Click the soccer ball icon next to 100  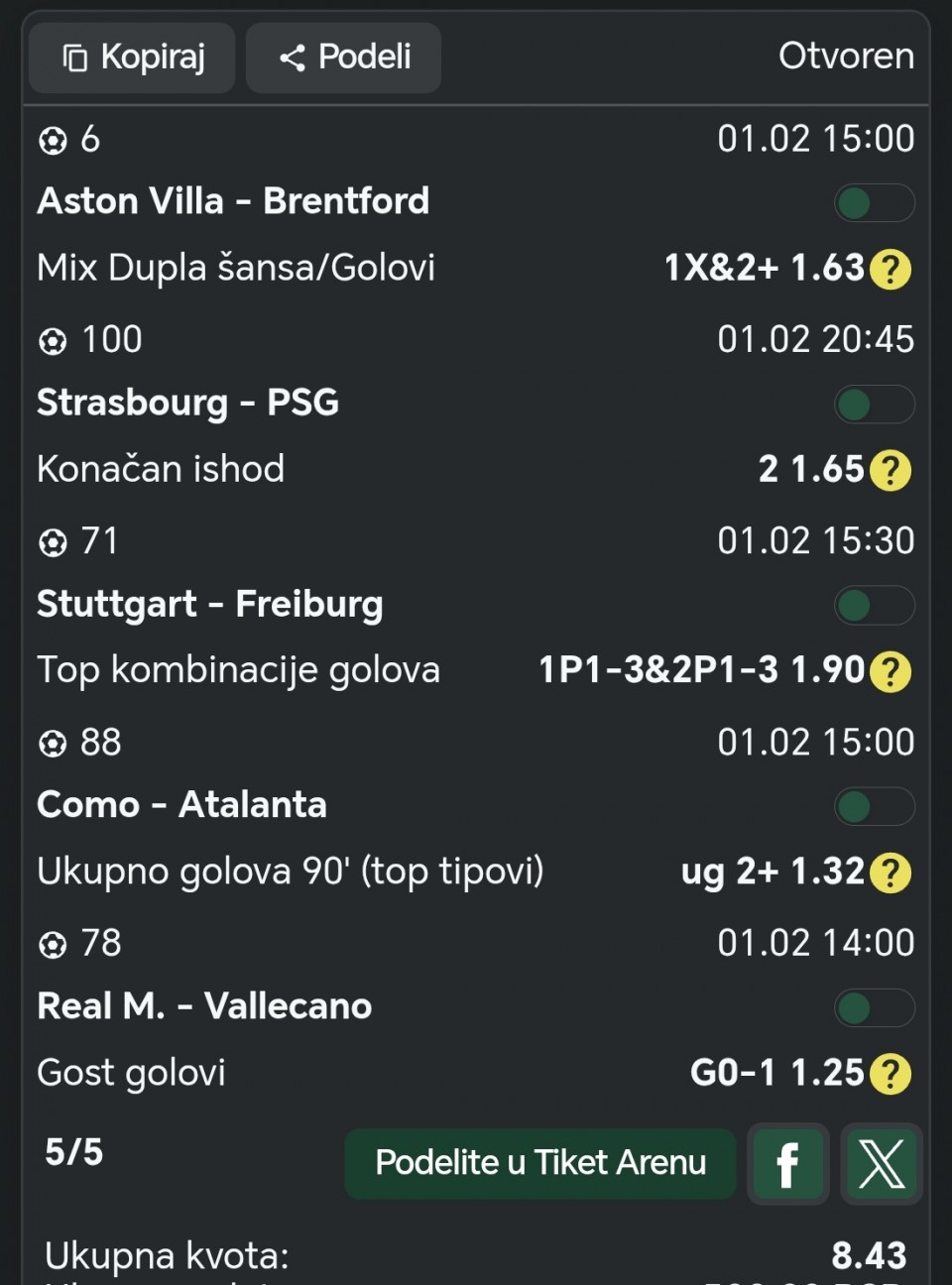pyautogui.click(x=53, y=341)
